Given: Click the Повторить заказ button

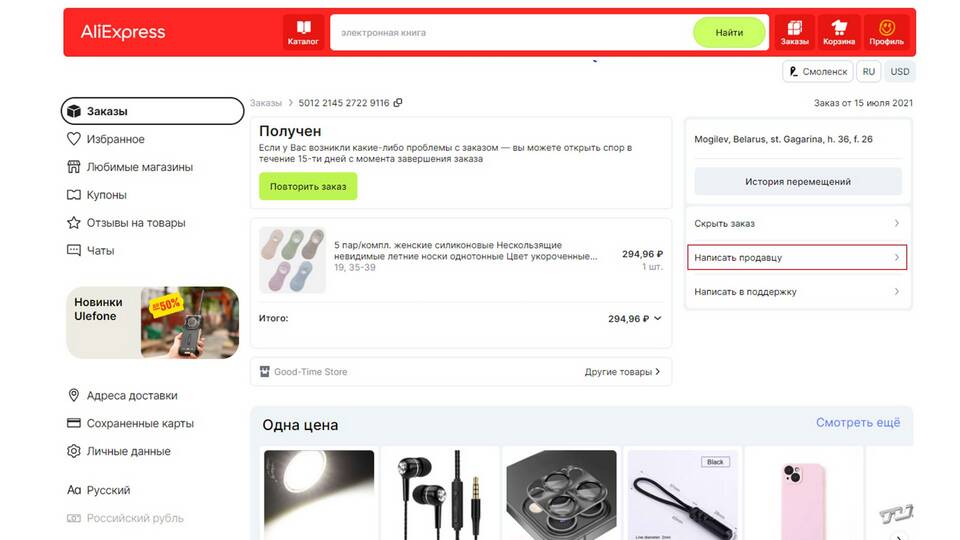Looking at the screenshot, I should coord(308,186).
